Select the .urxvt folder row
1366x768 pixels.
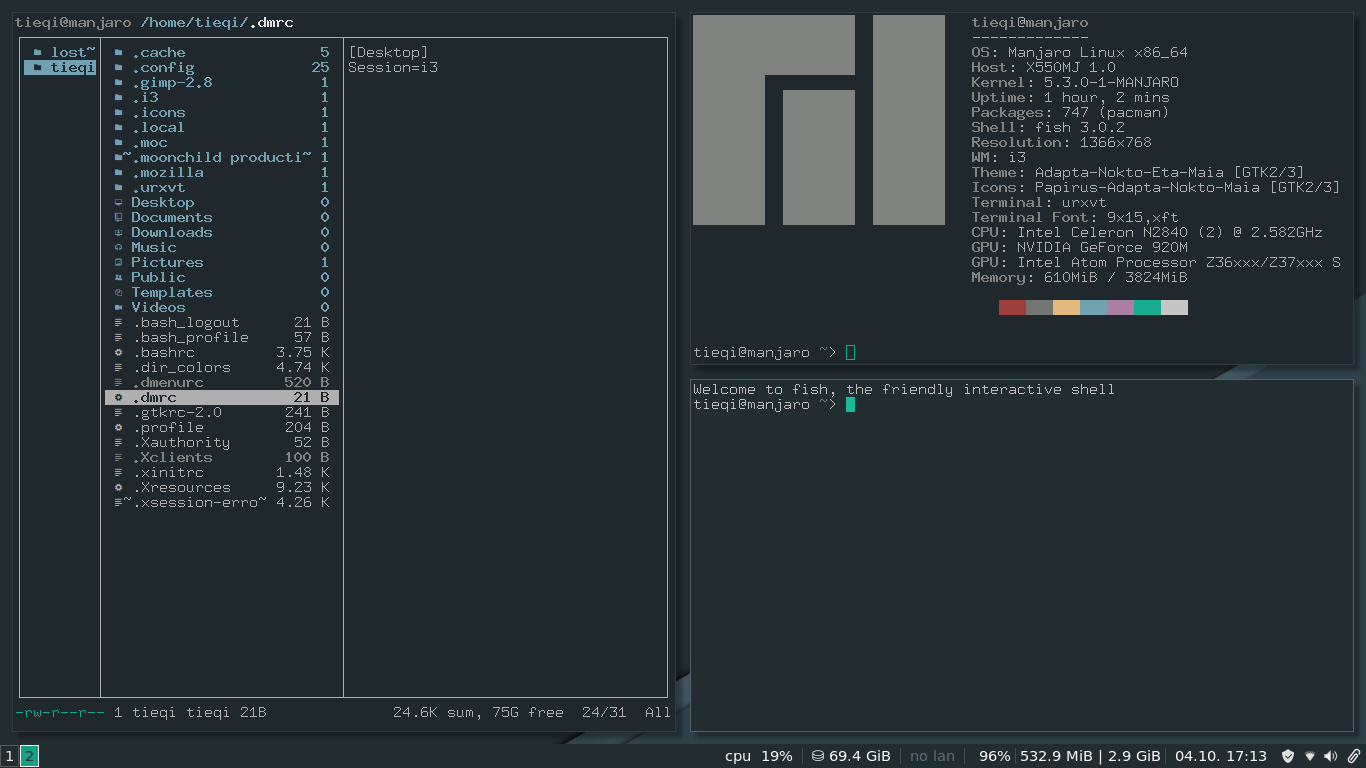tap(222, 188)
